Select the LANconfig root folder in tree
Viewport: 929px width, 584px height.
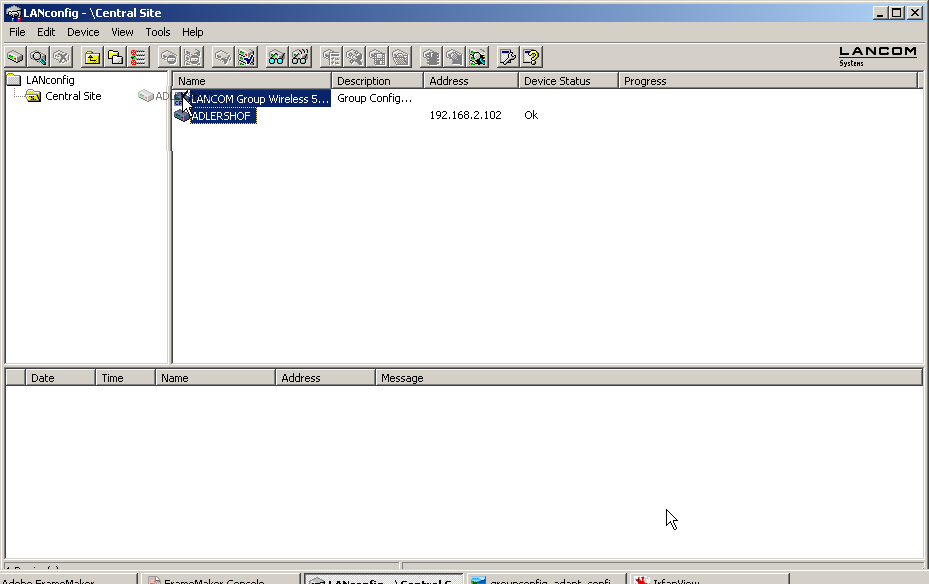pyautogui.click(x=49, y=80)
